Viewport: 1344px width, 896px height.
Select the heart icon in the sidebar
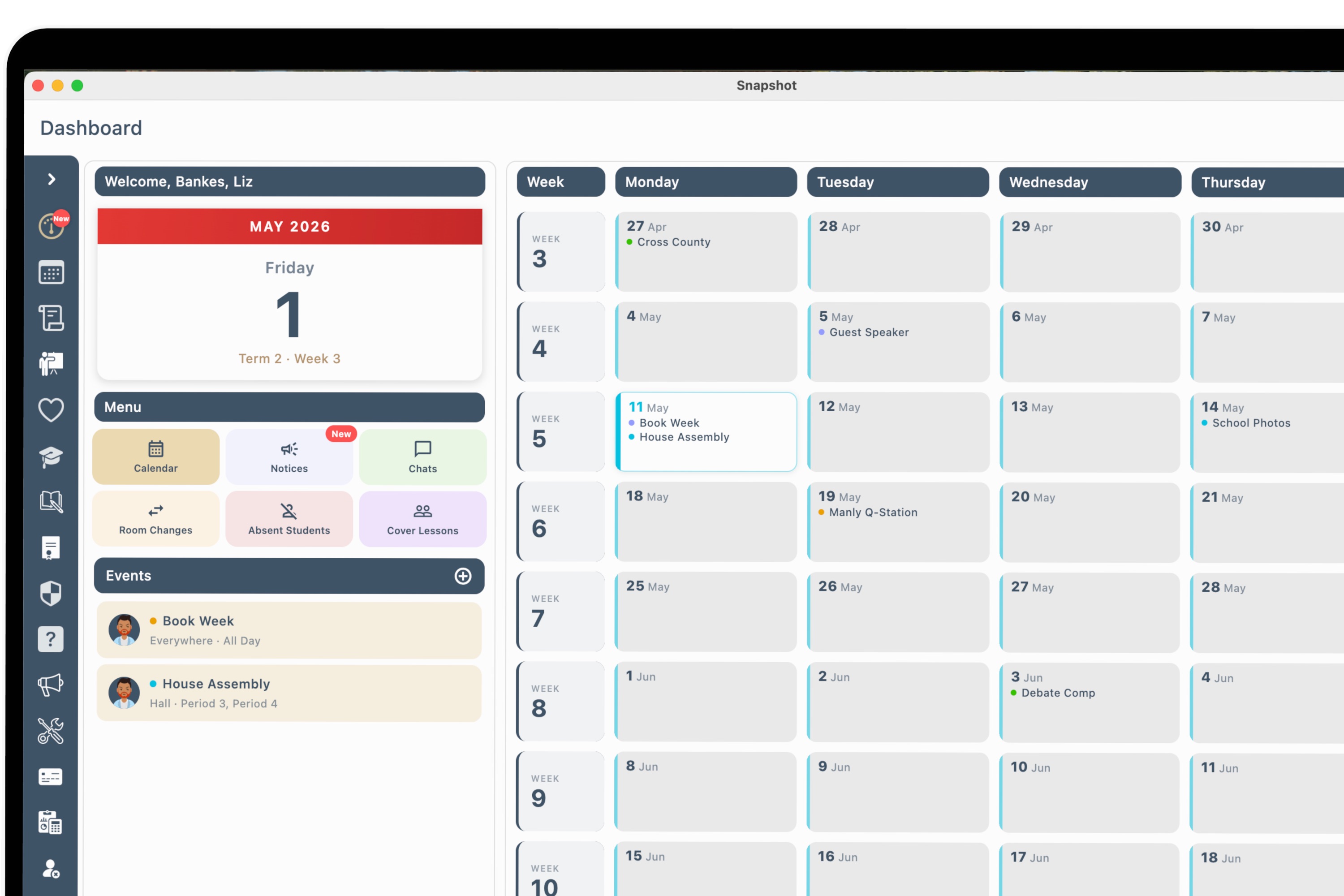pos(52,410)
